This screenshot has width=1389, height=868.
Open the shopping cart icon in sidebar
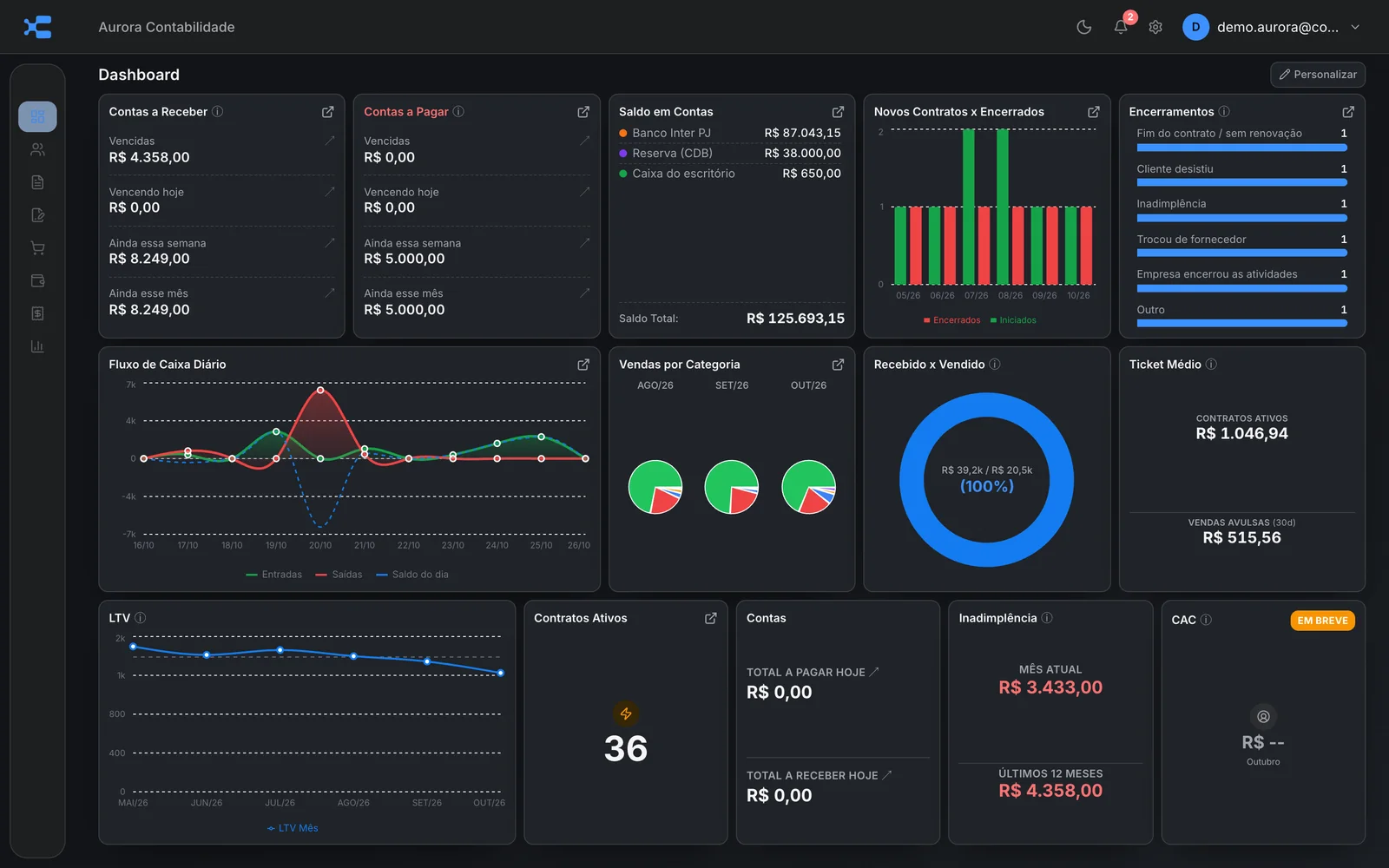(37, 248)
